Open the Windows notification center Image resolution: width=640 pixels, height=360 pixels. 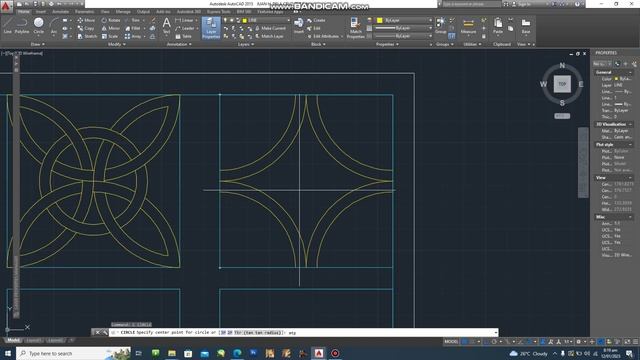629,353
